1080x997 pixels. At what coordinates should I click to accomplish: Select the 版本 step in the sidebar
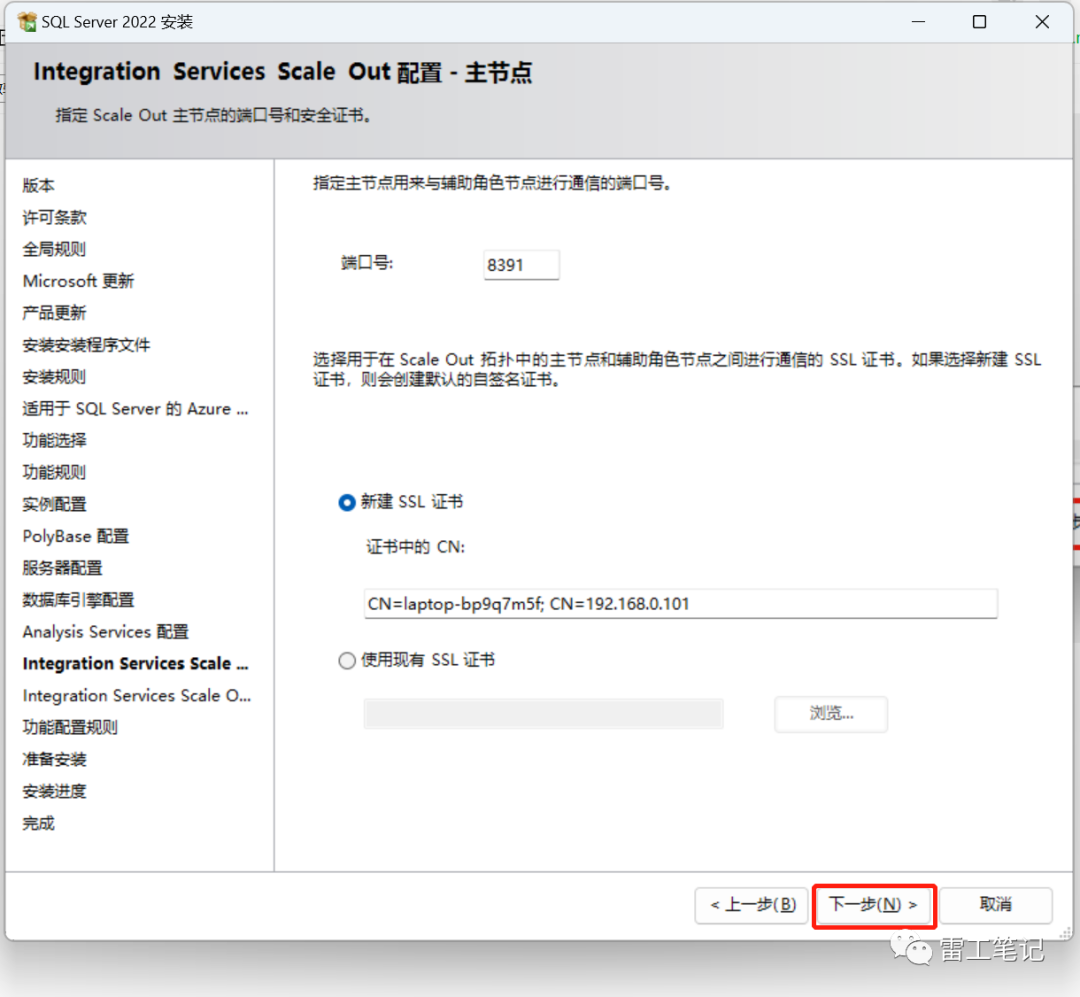click(39, 185)
